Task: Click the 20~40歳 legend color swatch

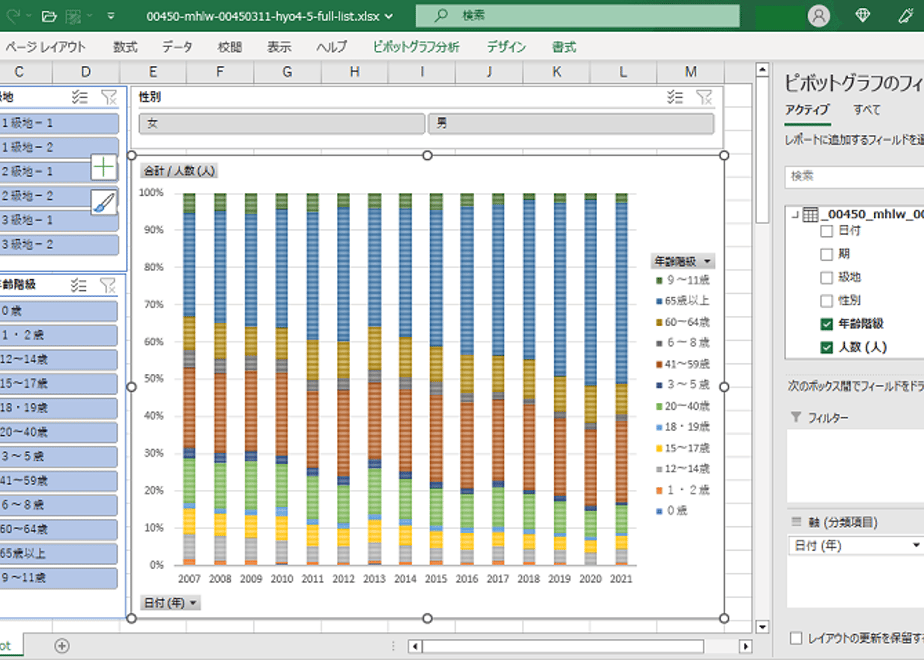Action: pos(659,407)
